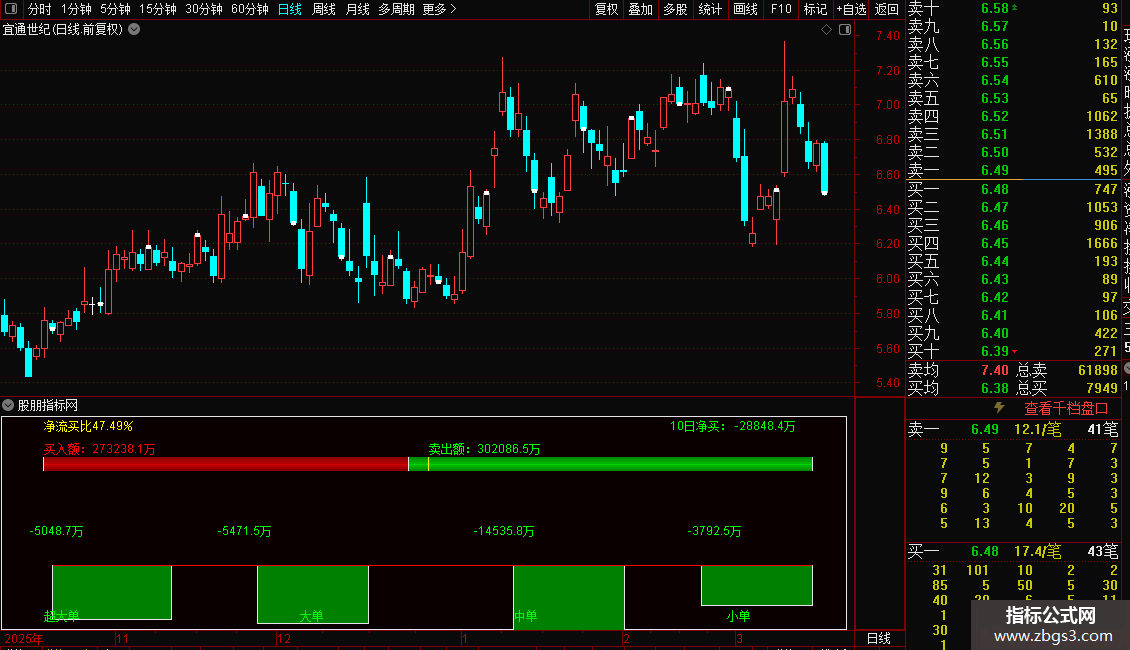Click 买一 price 6.48 in order book
The image size is (1130, 650).
(x=995, y=189)
